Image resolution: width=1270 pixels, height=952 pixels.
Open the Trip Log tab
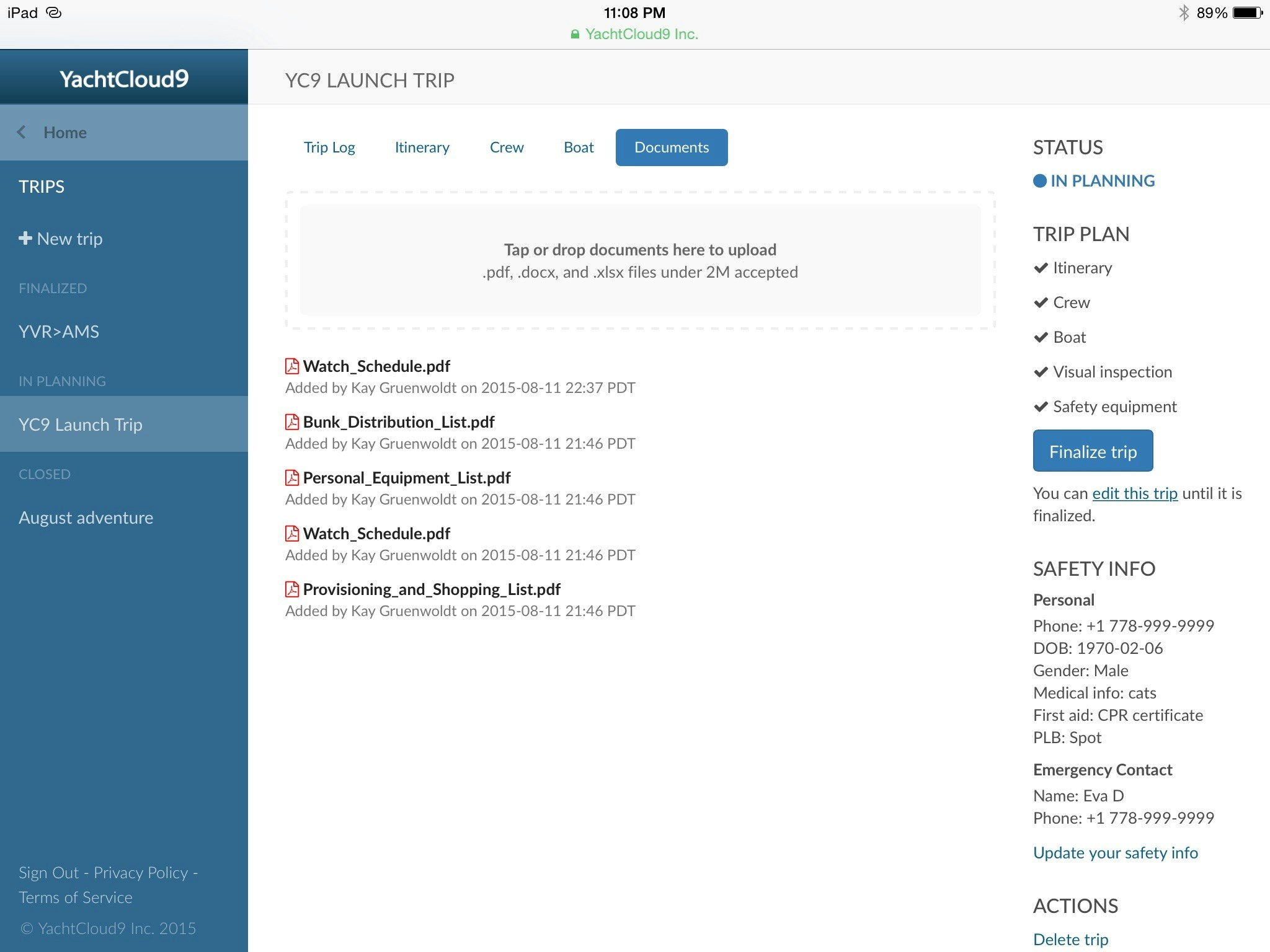(329, 147)
